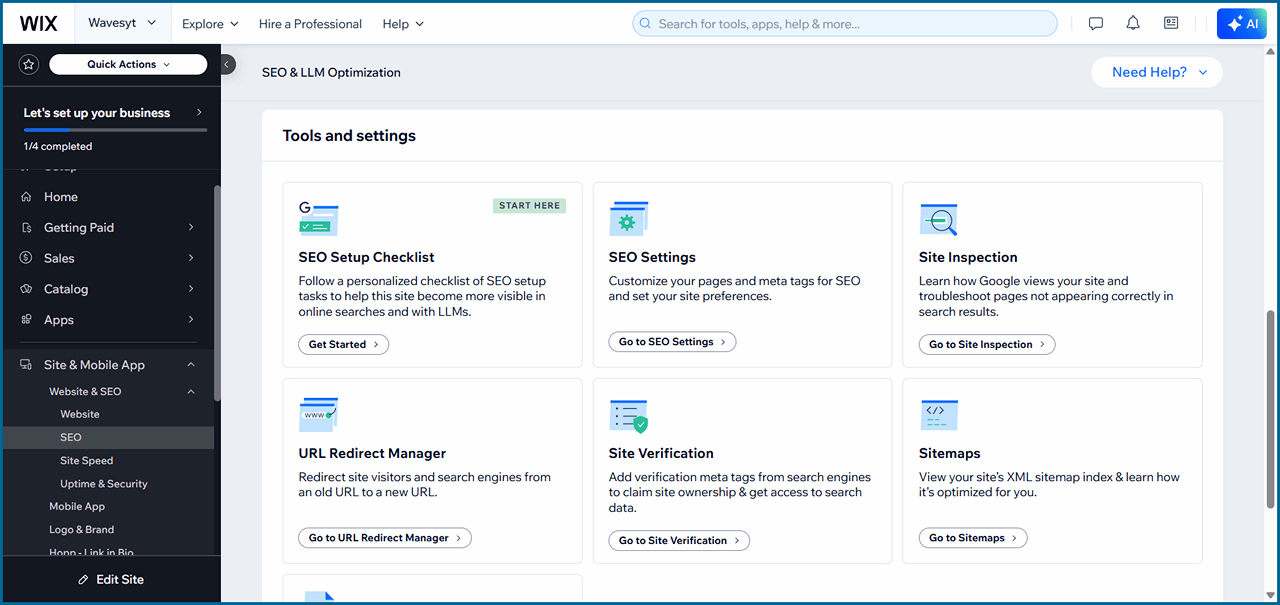Open Mobile App in sidebar

tap(77, 507)
